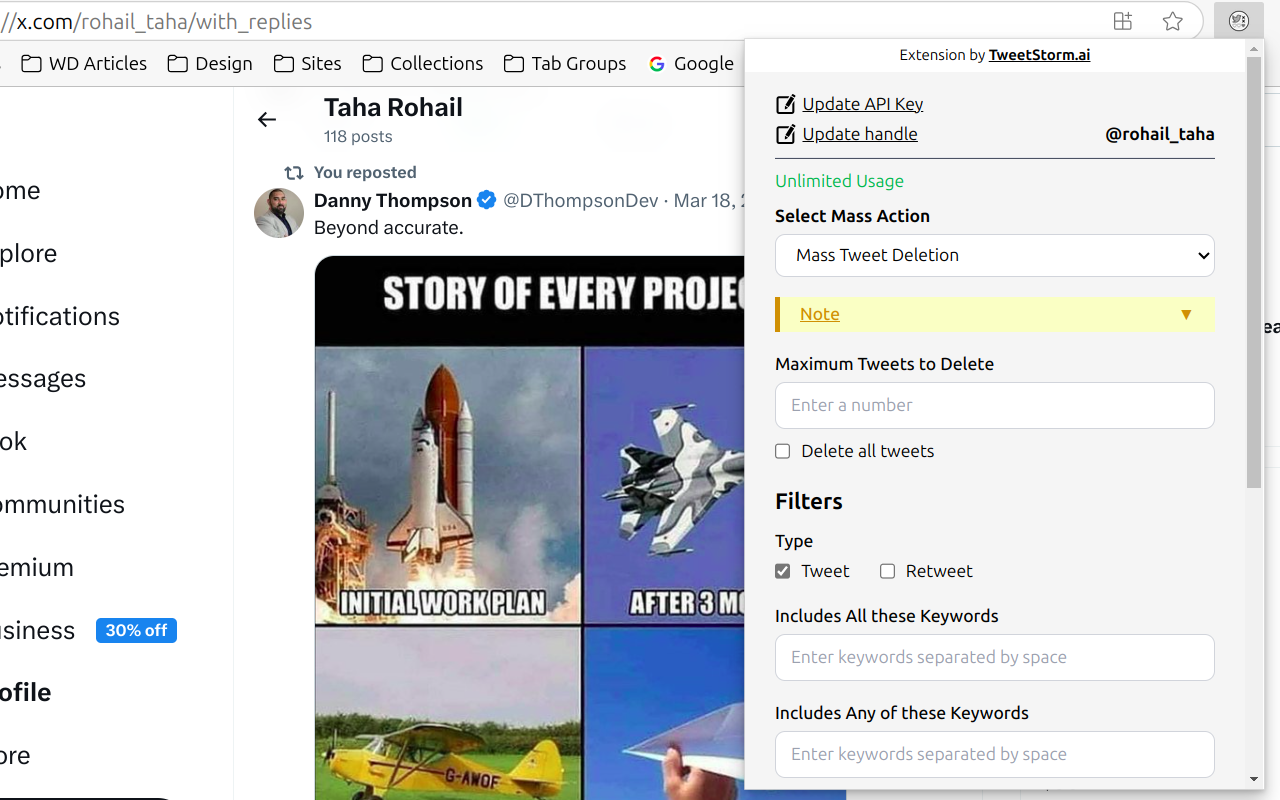The width and height of the screenshot is (1280, 800).
Task: Open the TweetStorm extension icon in the toolbar
Action: click(x=1238, y=20)
